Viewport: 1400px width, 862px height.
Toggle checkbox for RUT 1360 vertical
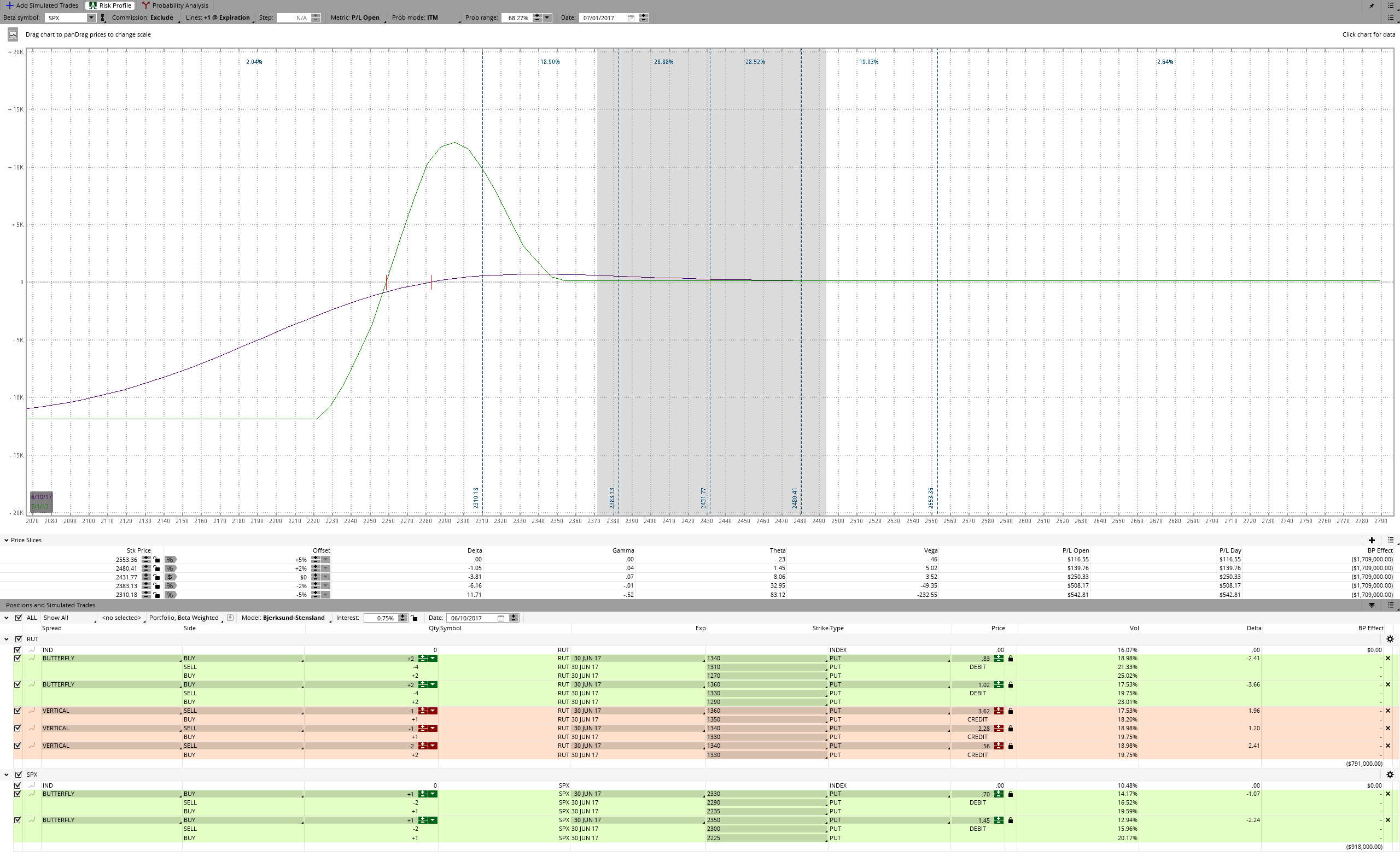pos(17,711)
